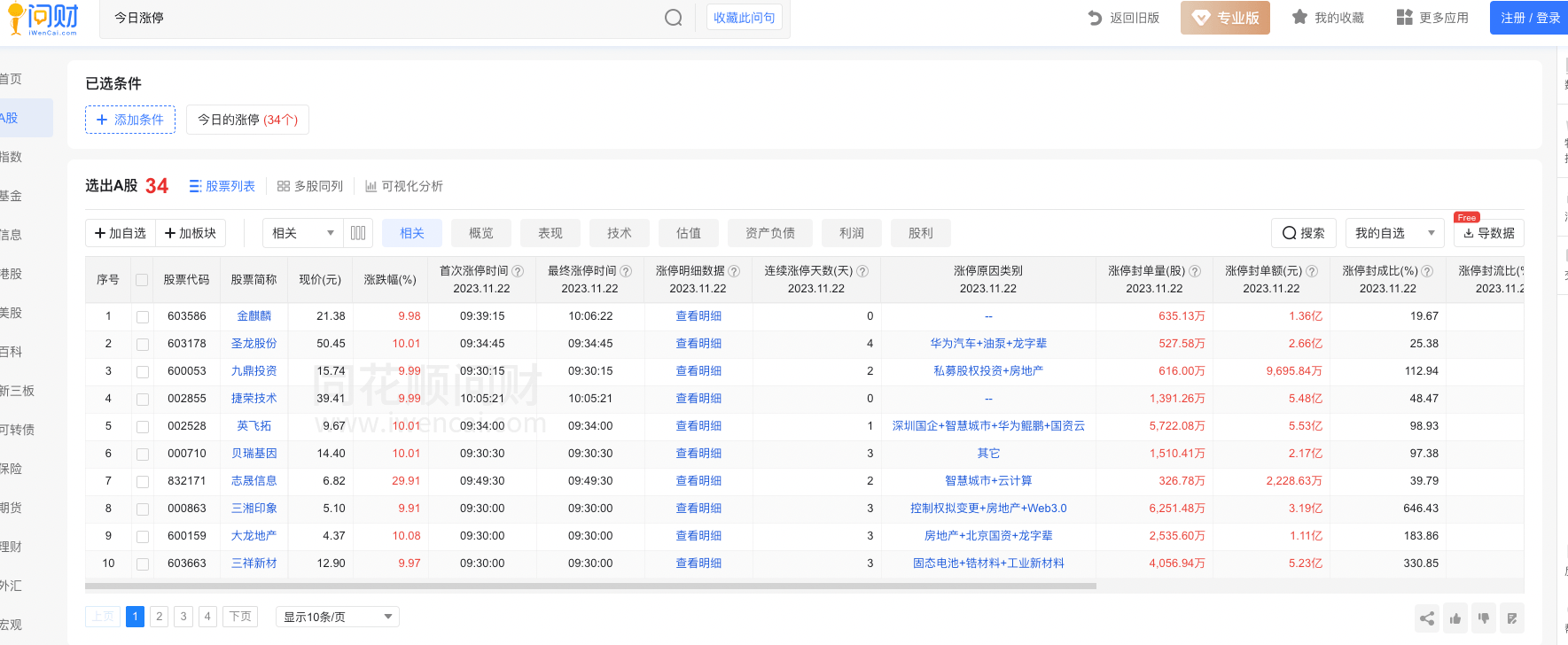Select the 技术 category tab
The image size is (1568, 645).
pyautogui.click(x=619, y=233)
